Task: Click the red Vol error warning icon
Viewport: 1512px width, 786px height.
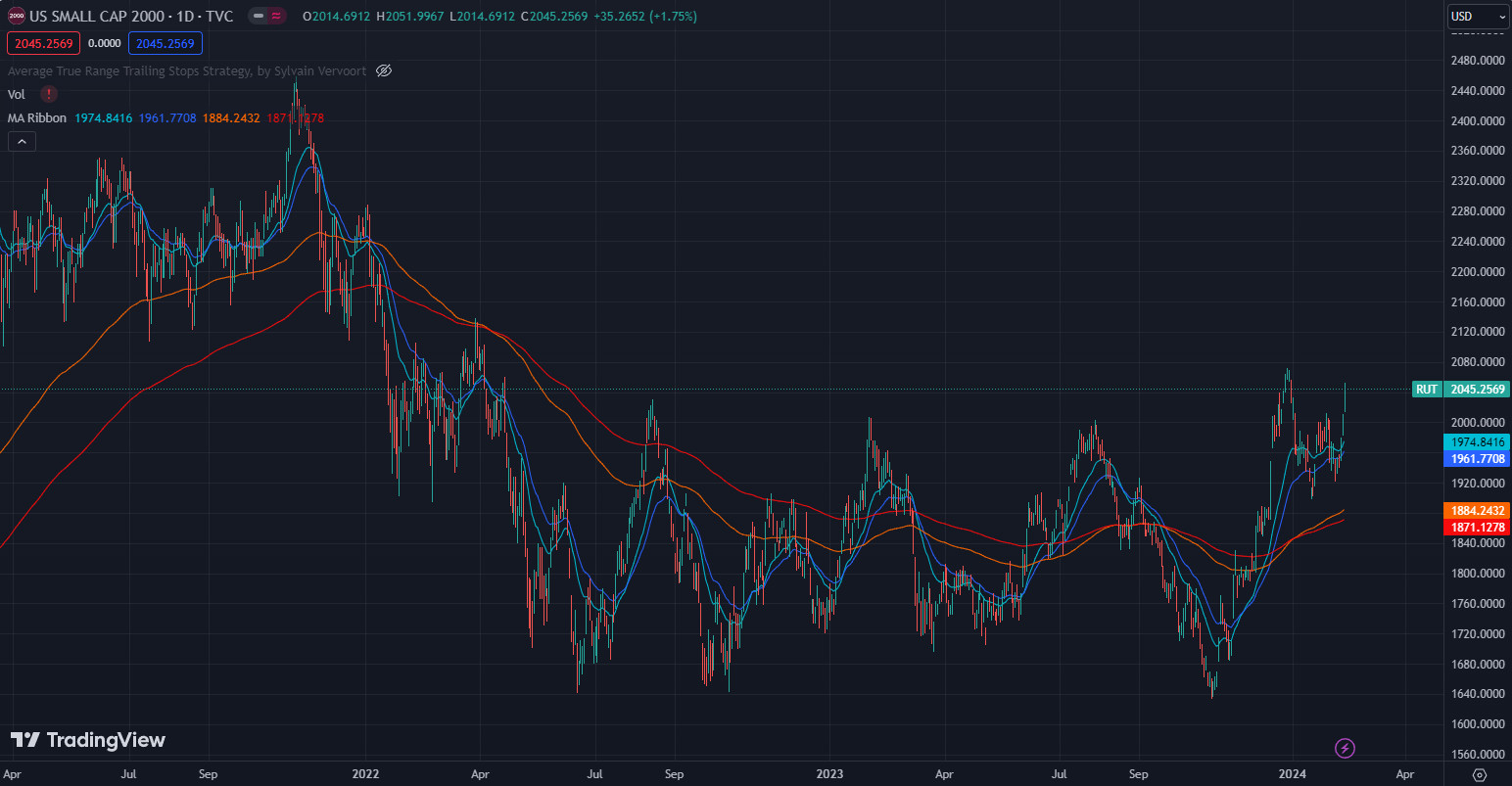Action: click(x=49, y=94)
